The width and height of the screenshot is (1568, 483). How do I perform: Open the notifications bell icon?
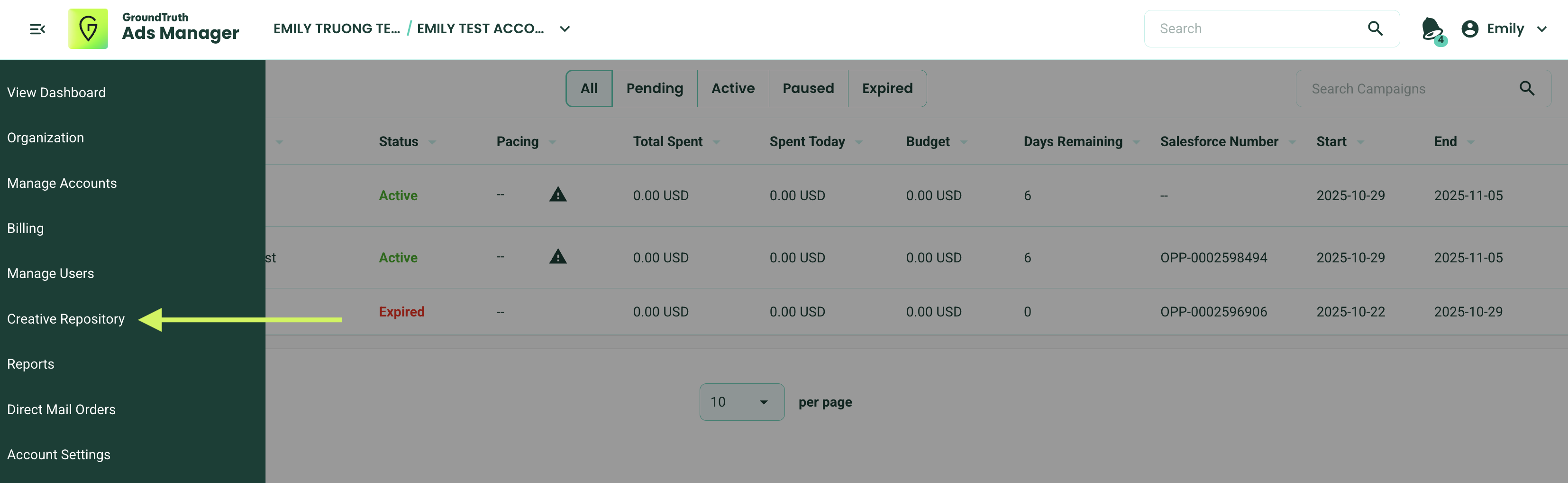click(x=1431, y=28)
